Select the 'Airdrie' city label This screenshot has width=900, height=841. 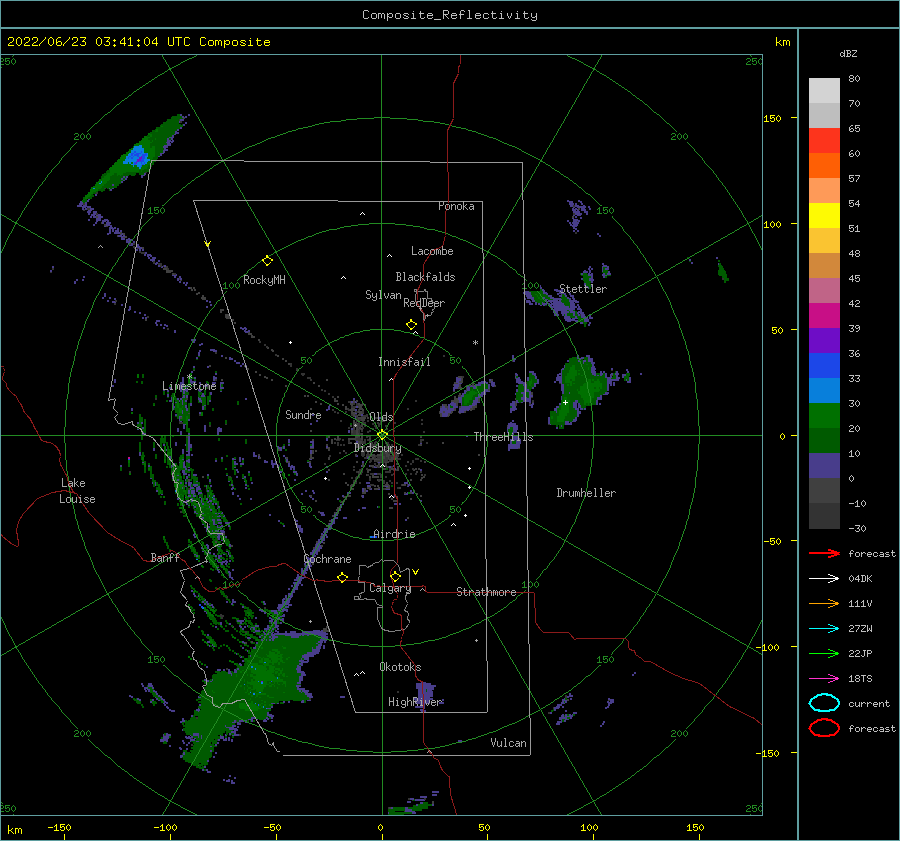(x=394, y=534)
